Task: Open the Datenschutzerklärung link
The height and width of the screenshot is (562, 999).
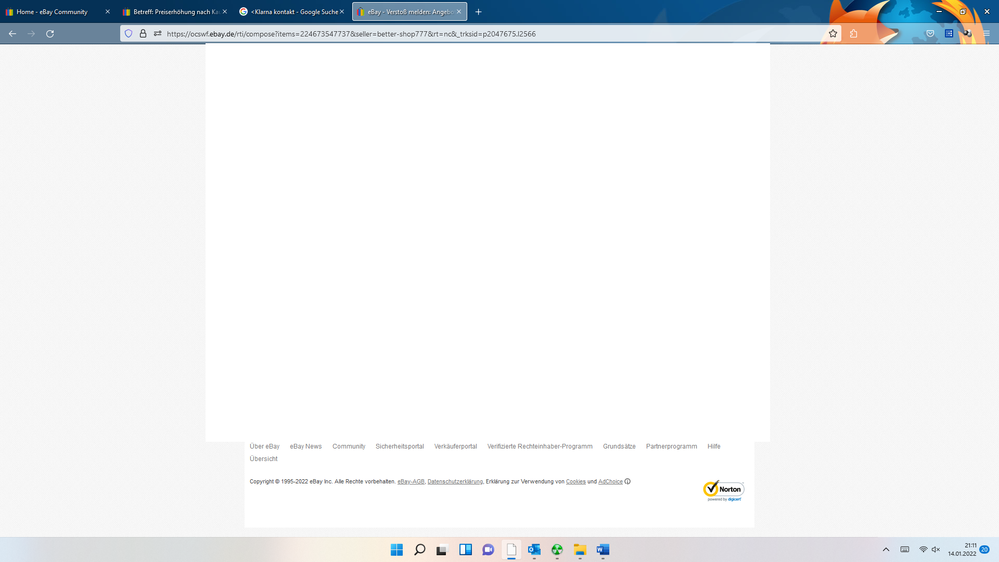Action: 455,481
